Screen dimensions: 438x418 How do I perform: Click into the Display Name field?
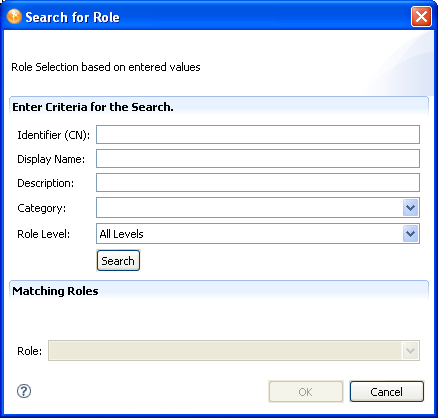[x=258, y=159]
